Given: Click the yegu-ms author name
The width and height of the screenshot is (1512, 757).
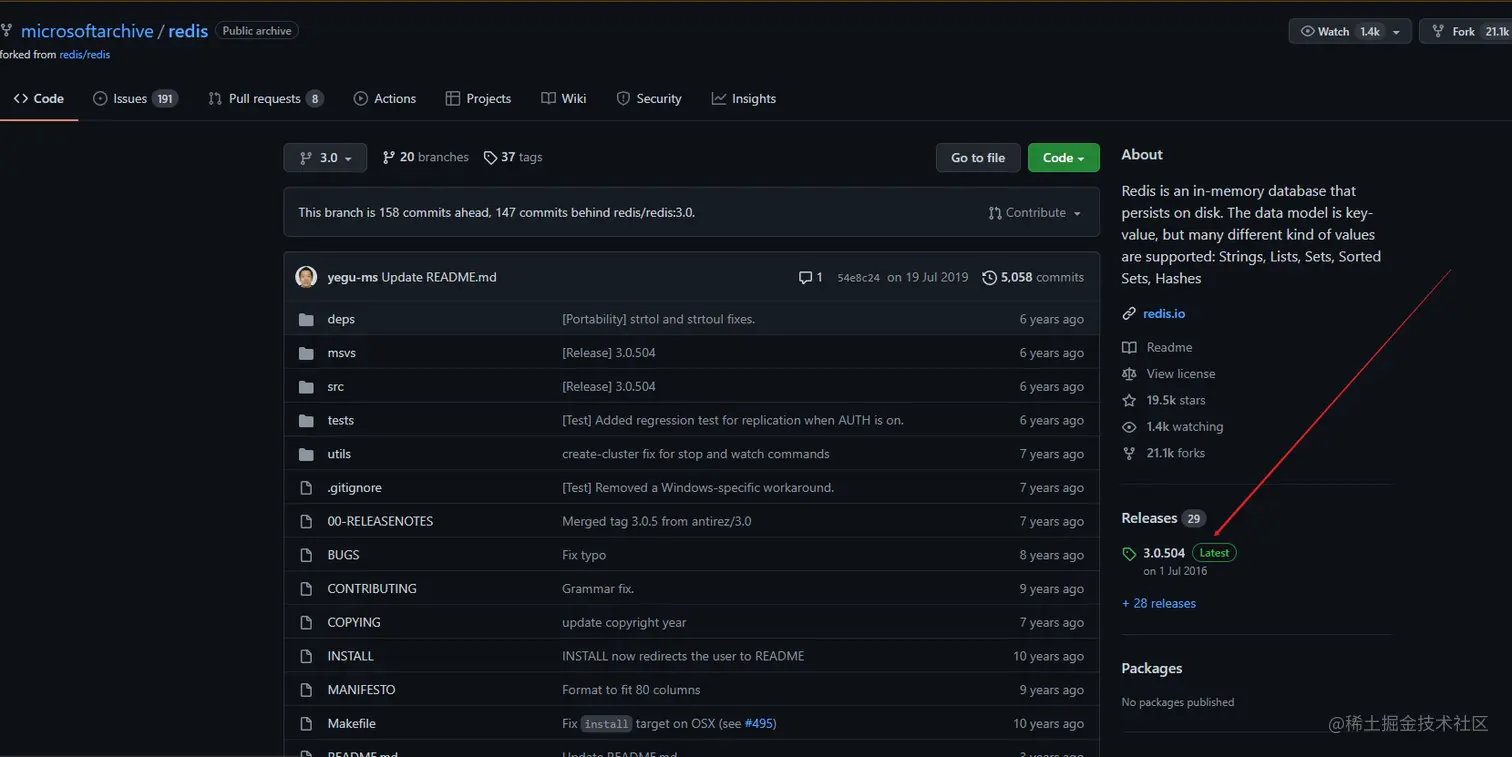Looking at the screenshot, I should point(353,277).
